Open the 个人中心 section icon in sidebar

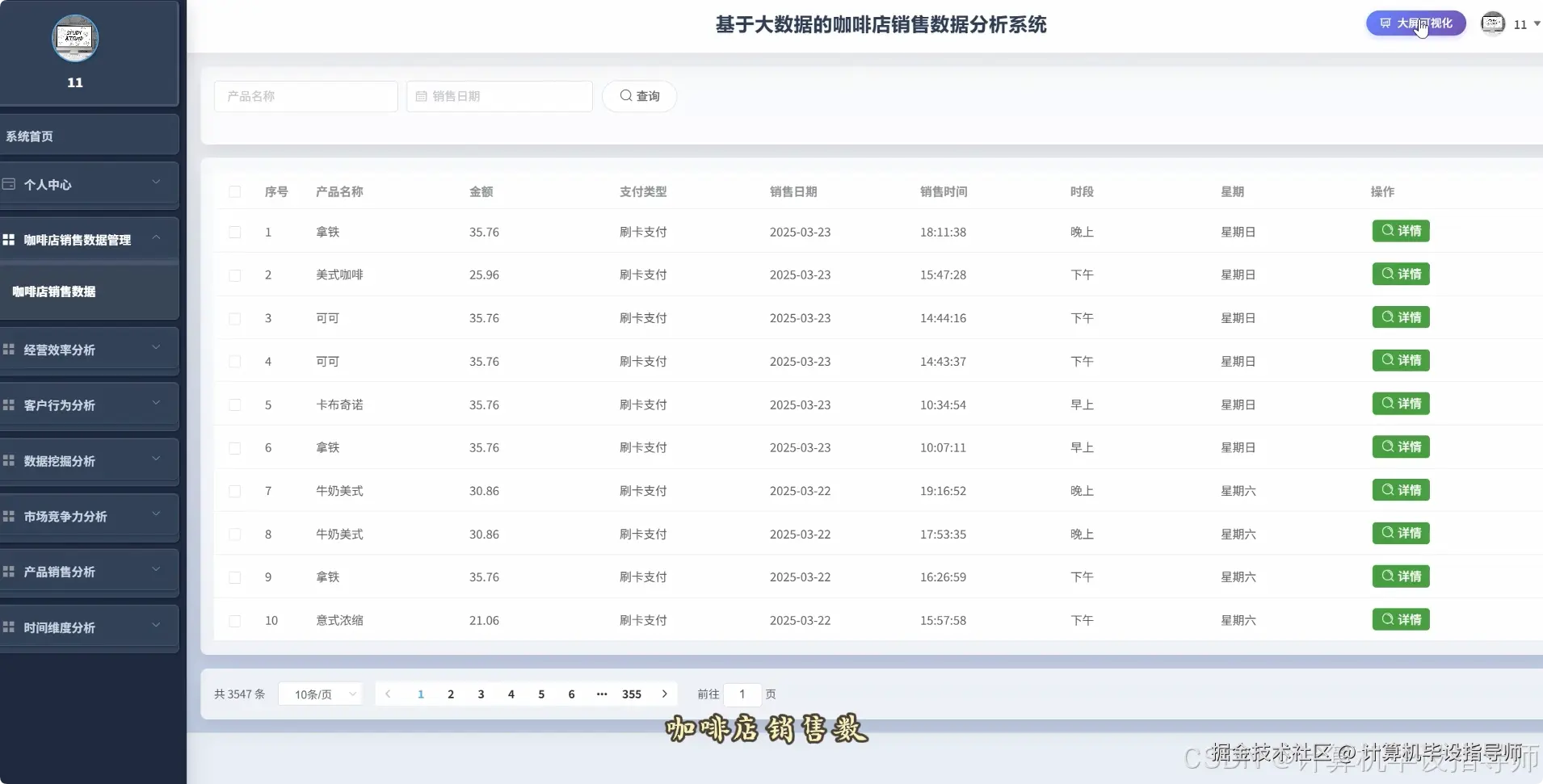9,184
